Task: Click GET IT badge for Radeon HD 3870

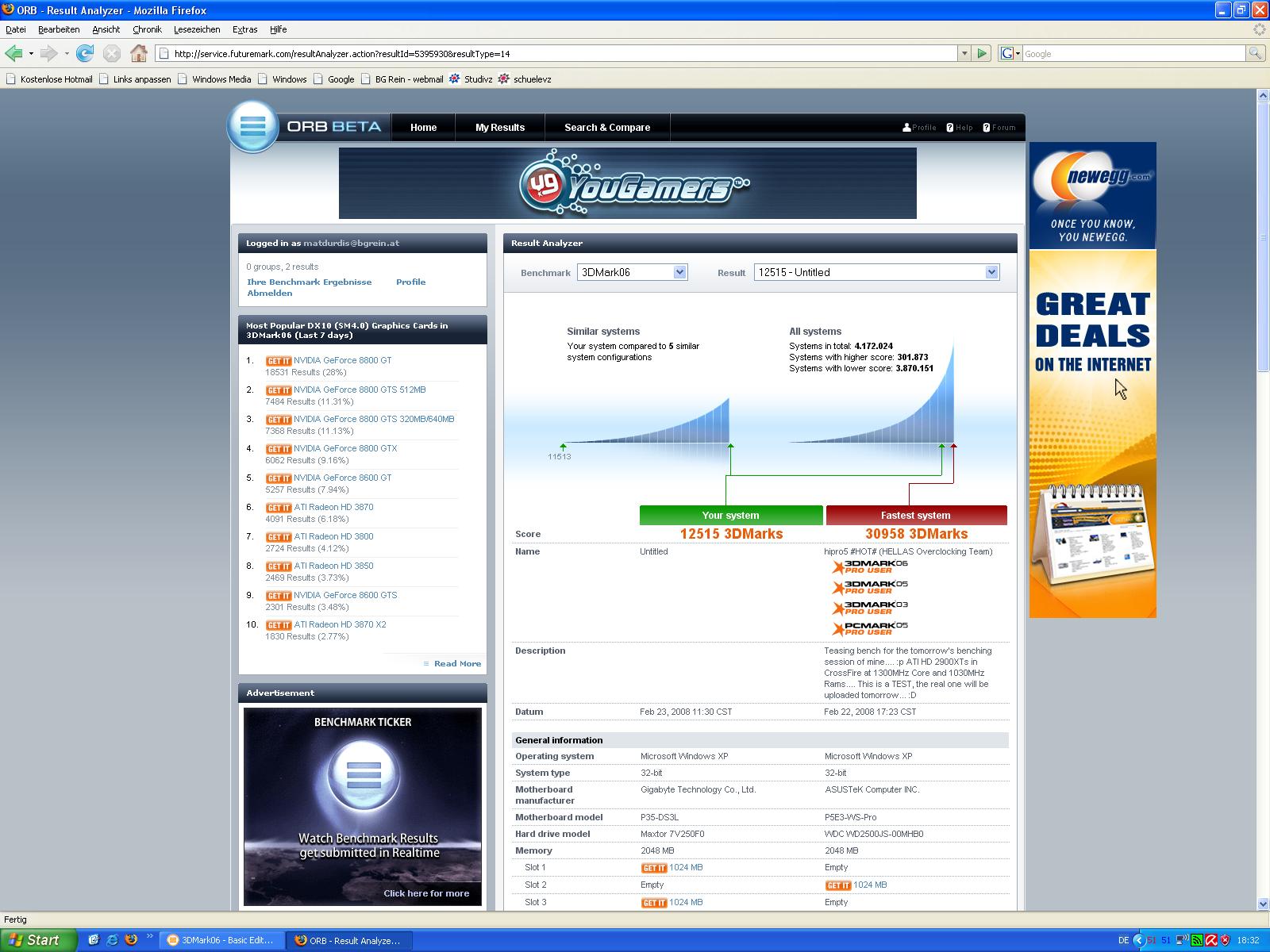Action: point(279,508)
